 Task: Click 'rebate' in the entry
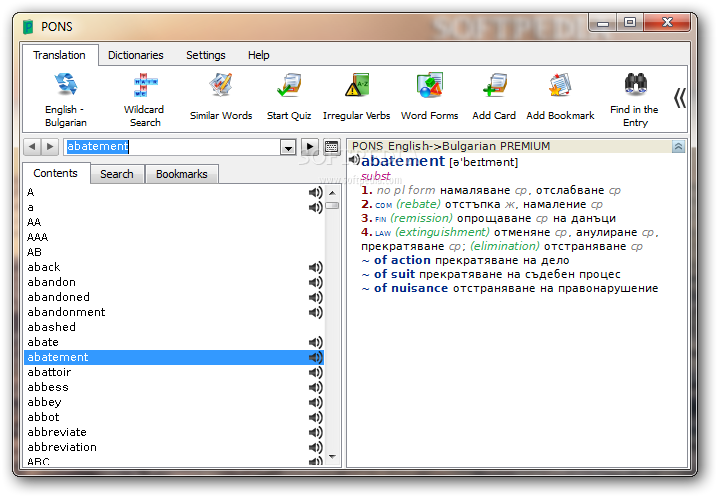coord(419,204)
